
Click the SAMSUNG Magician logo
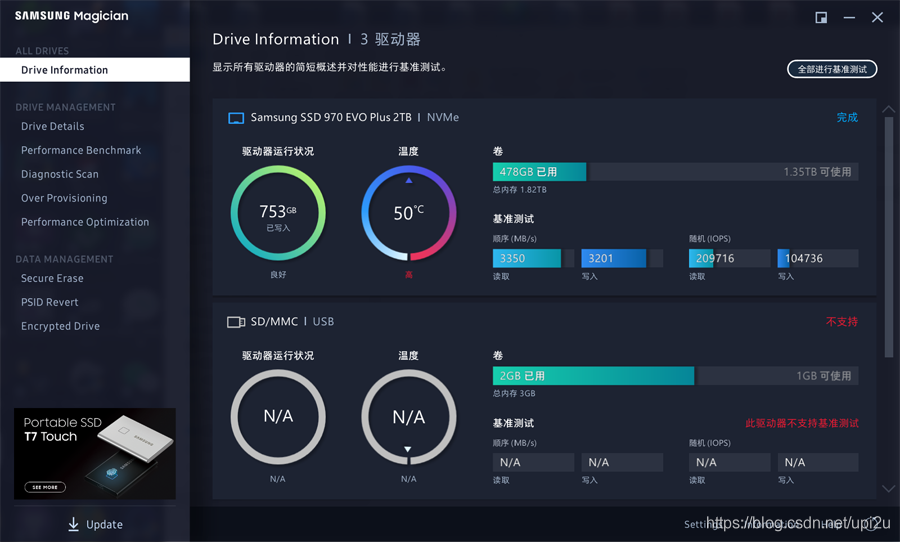point(72,16)
